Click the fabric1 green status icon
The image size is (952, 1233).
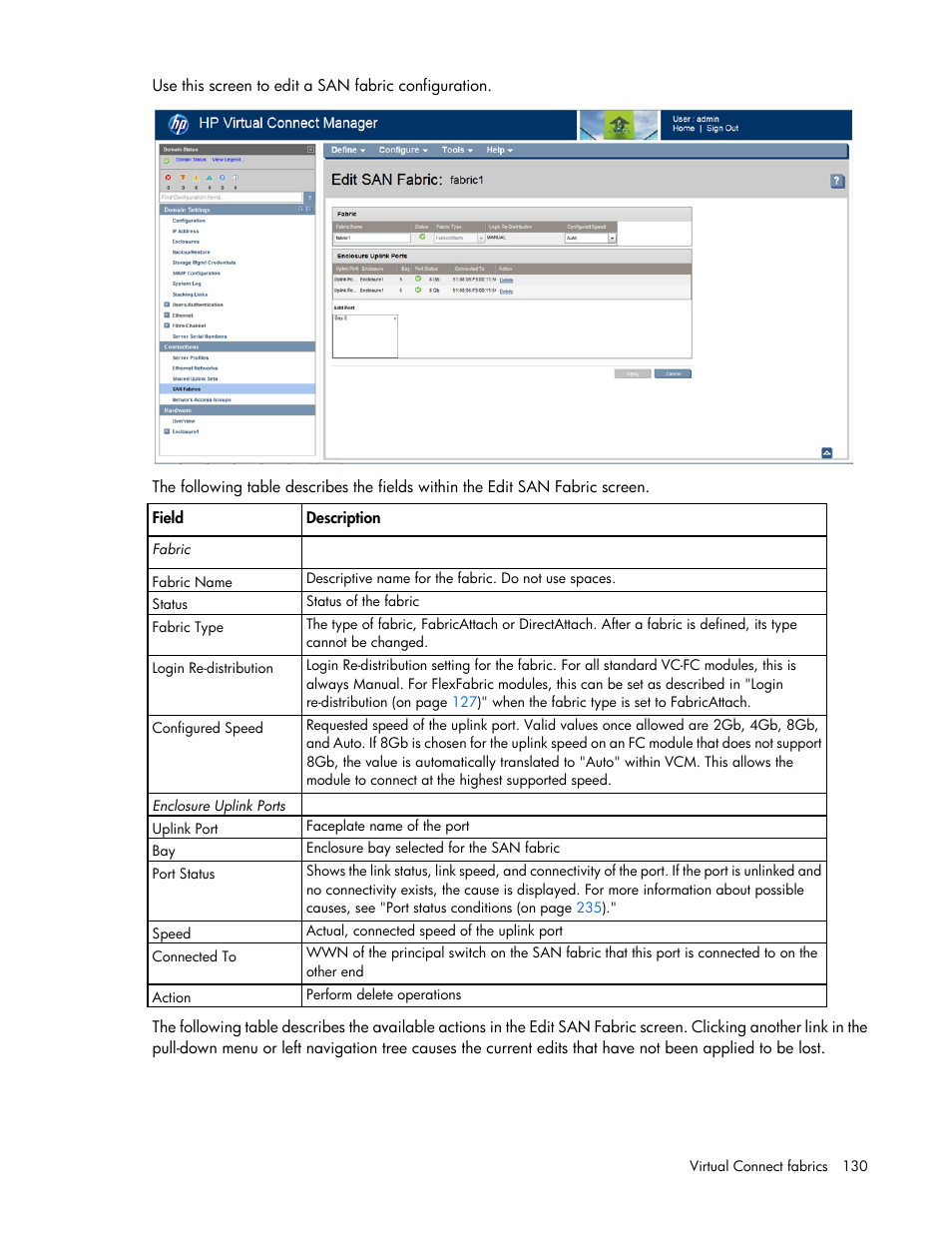(422, 237)
